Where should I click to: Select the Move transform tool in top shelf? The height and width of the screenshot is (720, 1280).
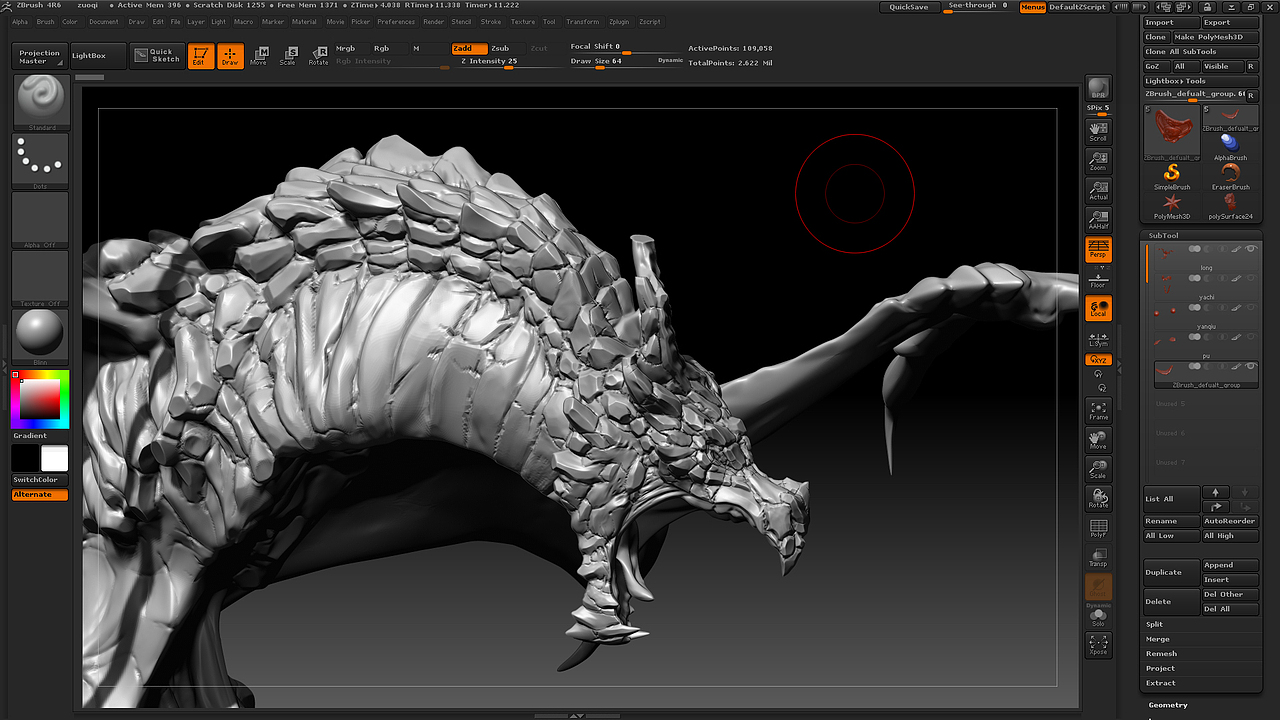click(x=259, y=56)
